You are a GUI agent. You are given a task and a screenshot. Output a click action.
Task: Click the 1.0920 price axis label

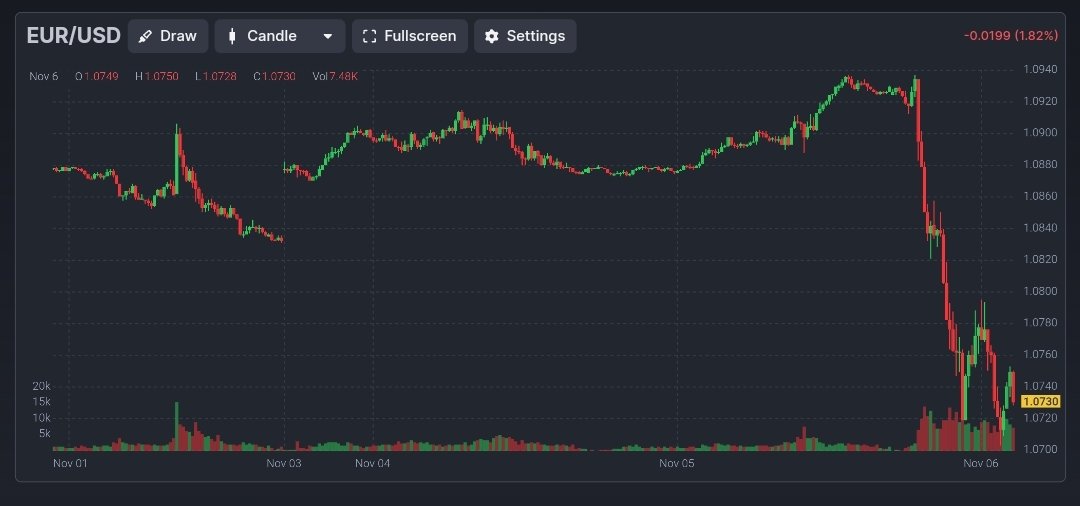(x=1040, y=101)
